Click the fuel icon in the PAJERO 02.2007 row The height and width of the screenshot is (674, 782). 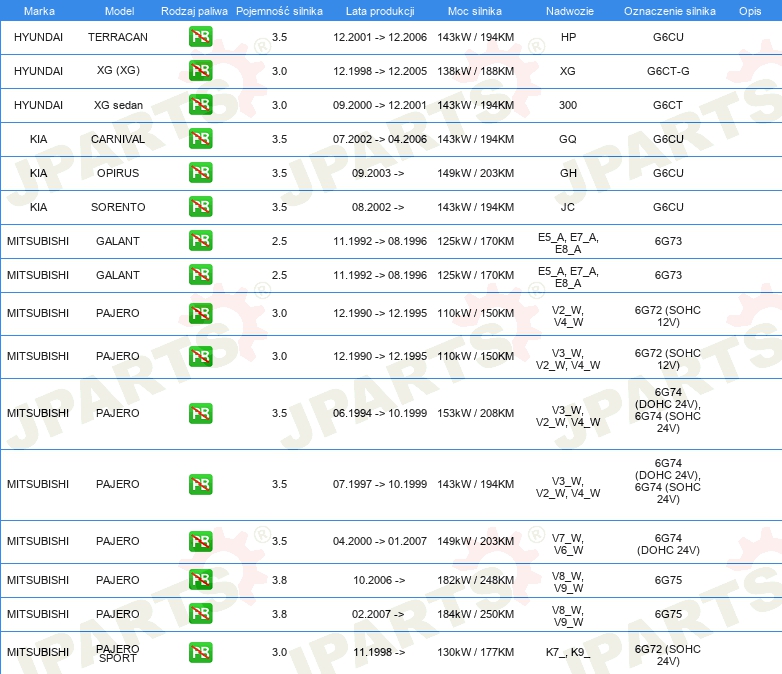(x=200, y=614)
